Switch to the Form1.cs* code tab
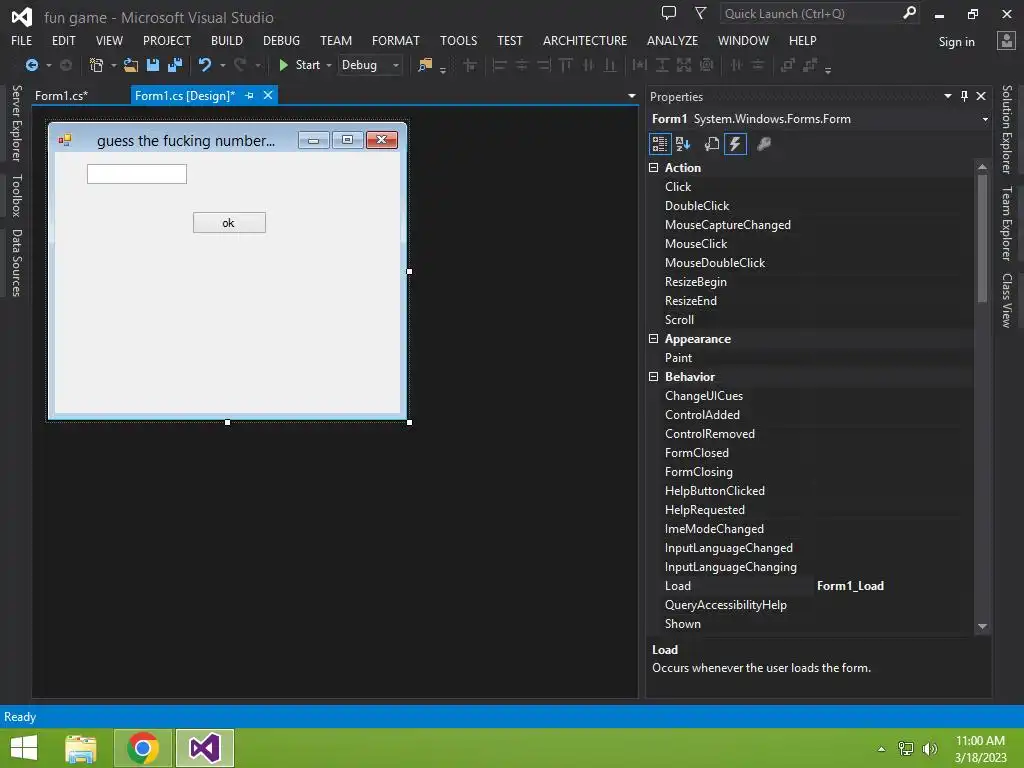 [61, 95]
